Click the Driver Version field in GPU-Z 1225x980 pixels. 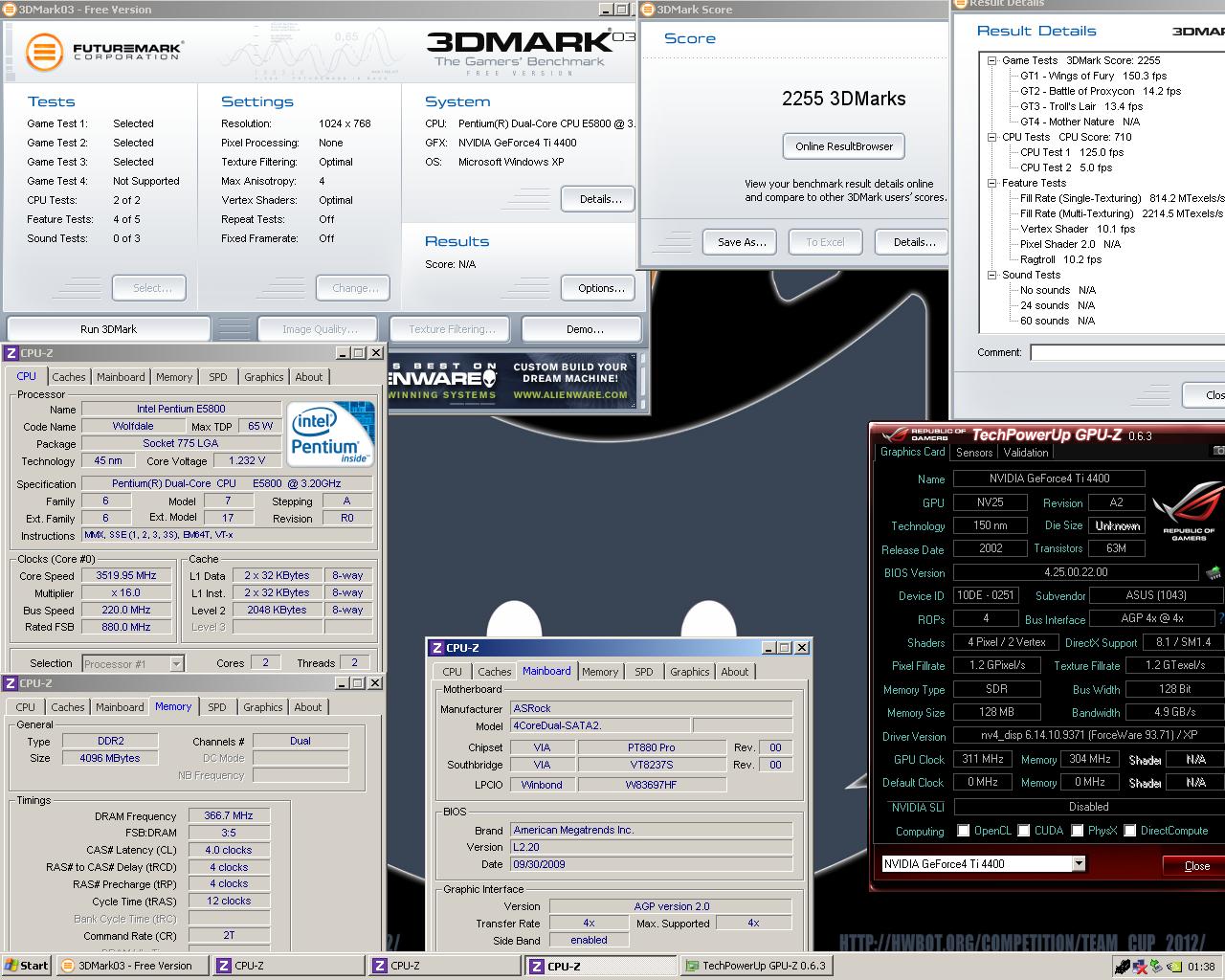coord(1089,736)
